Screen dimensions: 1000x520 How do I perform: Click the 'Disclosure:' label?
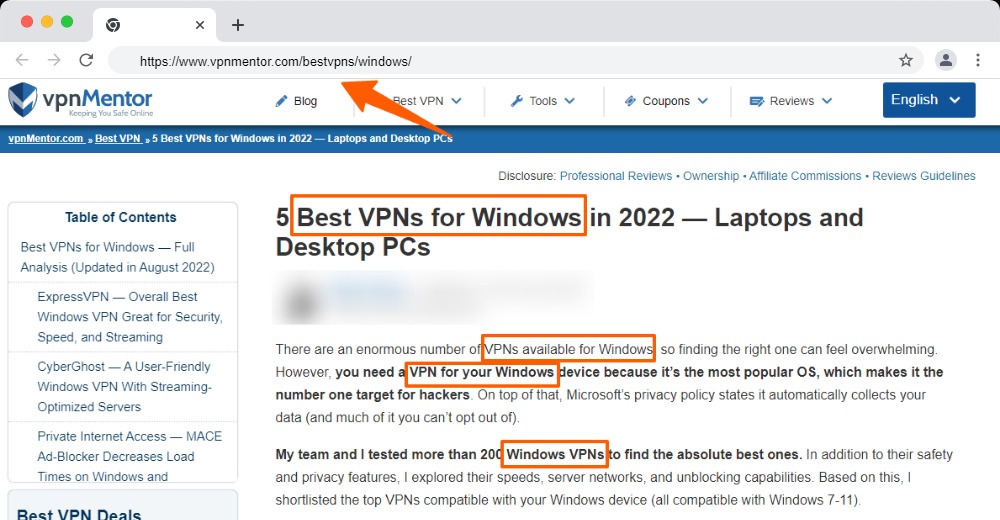(527, 176)
